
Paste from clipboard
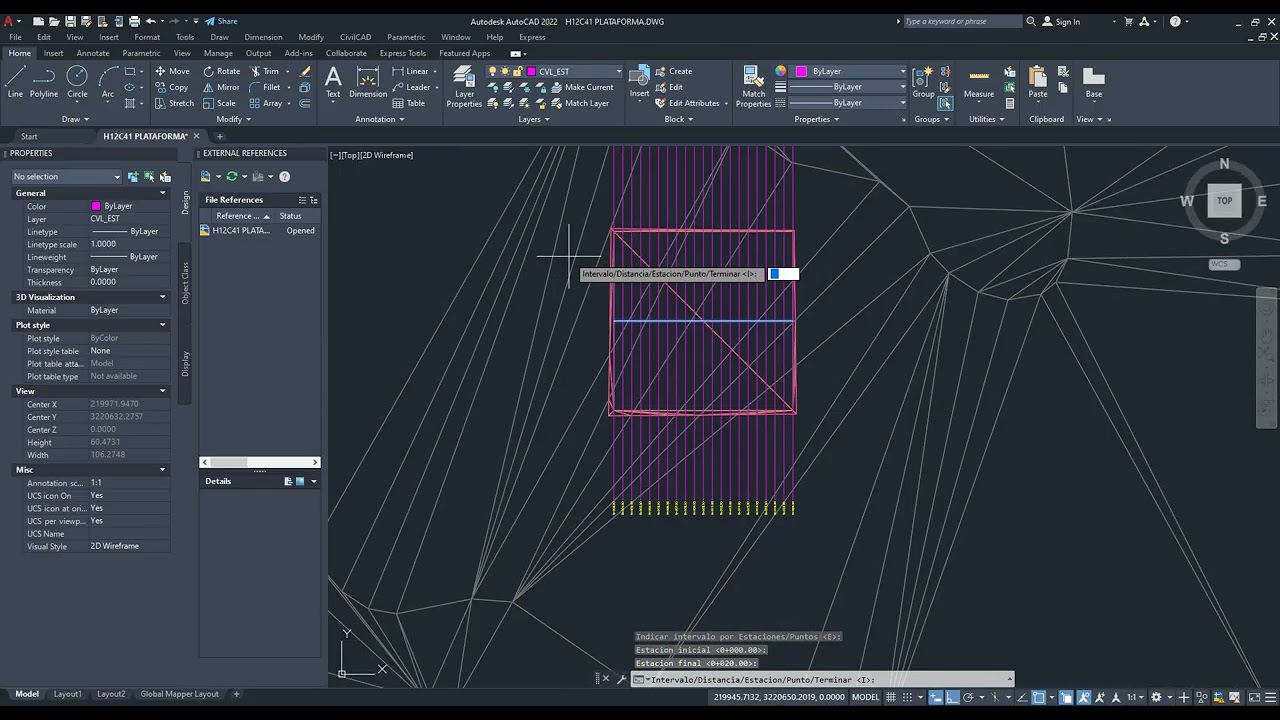click(x=1038, y=82)
